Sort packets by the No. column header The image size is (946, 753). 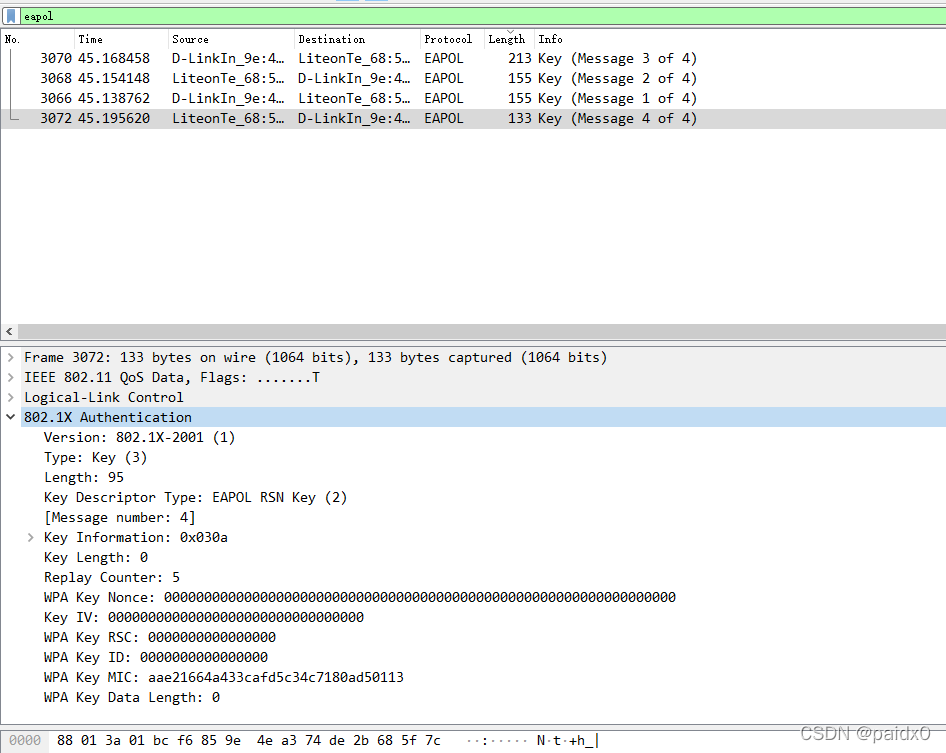pos(37,39)
